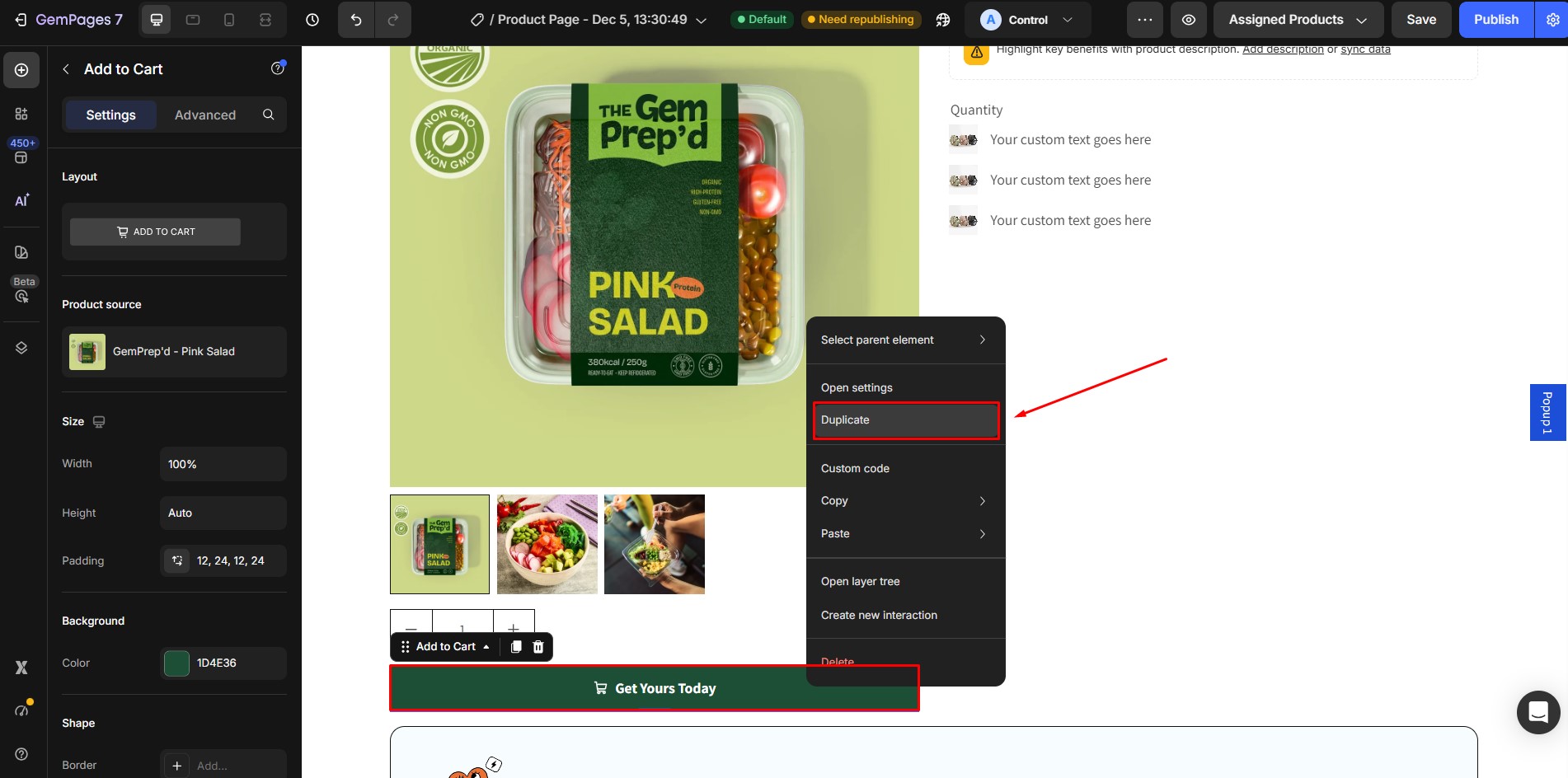
Task: Open the layers sidebar icon
Action: (x=21, y=348)
